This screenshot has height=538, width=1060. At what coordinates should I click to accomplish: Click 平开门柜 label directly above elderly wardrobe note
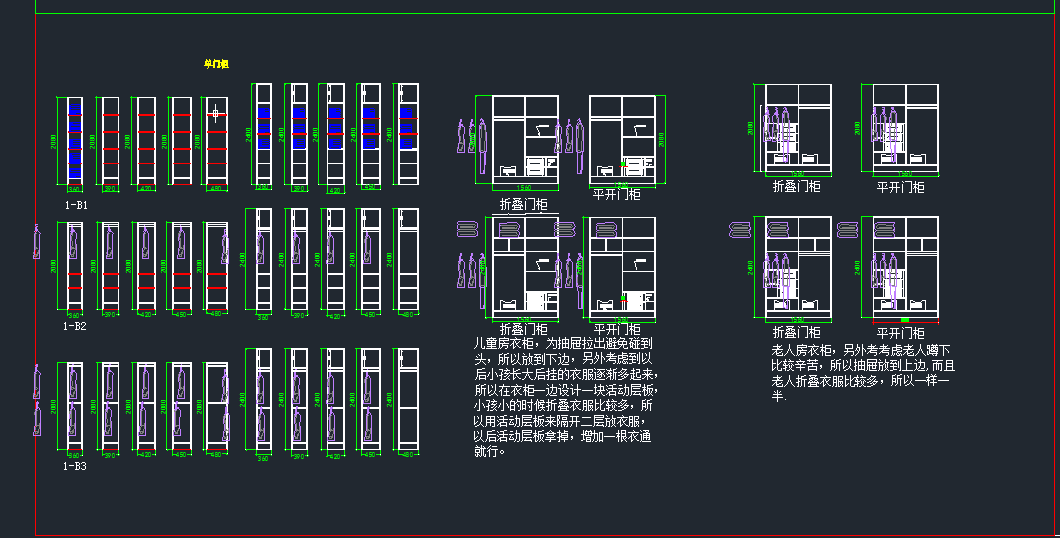click(x=900, y=333)
